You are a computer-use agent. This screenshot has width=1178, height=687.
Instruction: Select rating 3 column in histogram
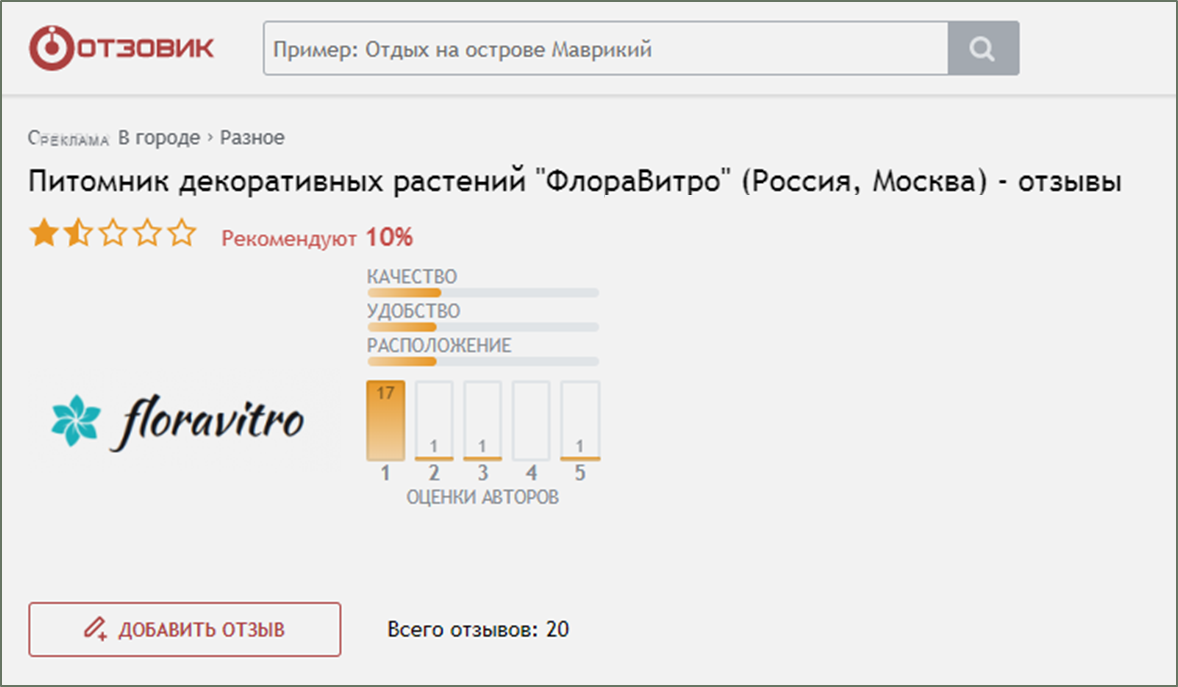pos(482,421)
